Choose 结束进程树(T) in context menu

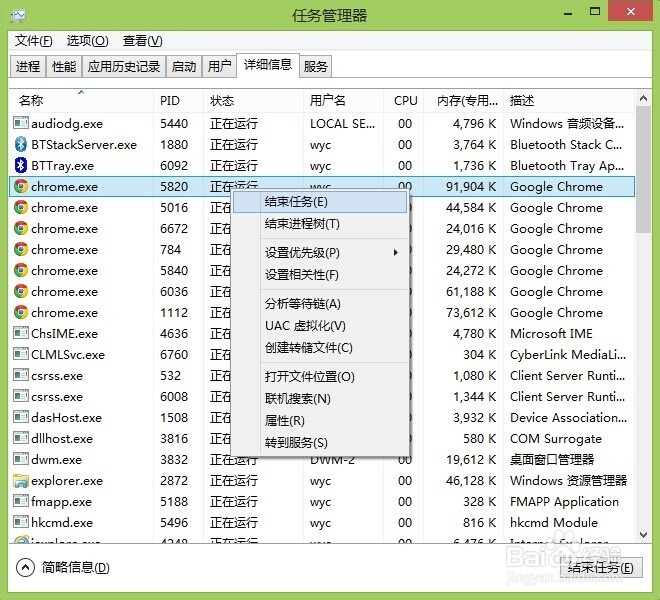point(320,224)
